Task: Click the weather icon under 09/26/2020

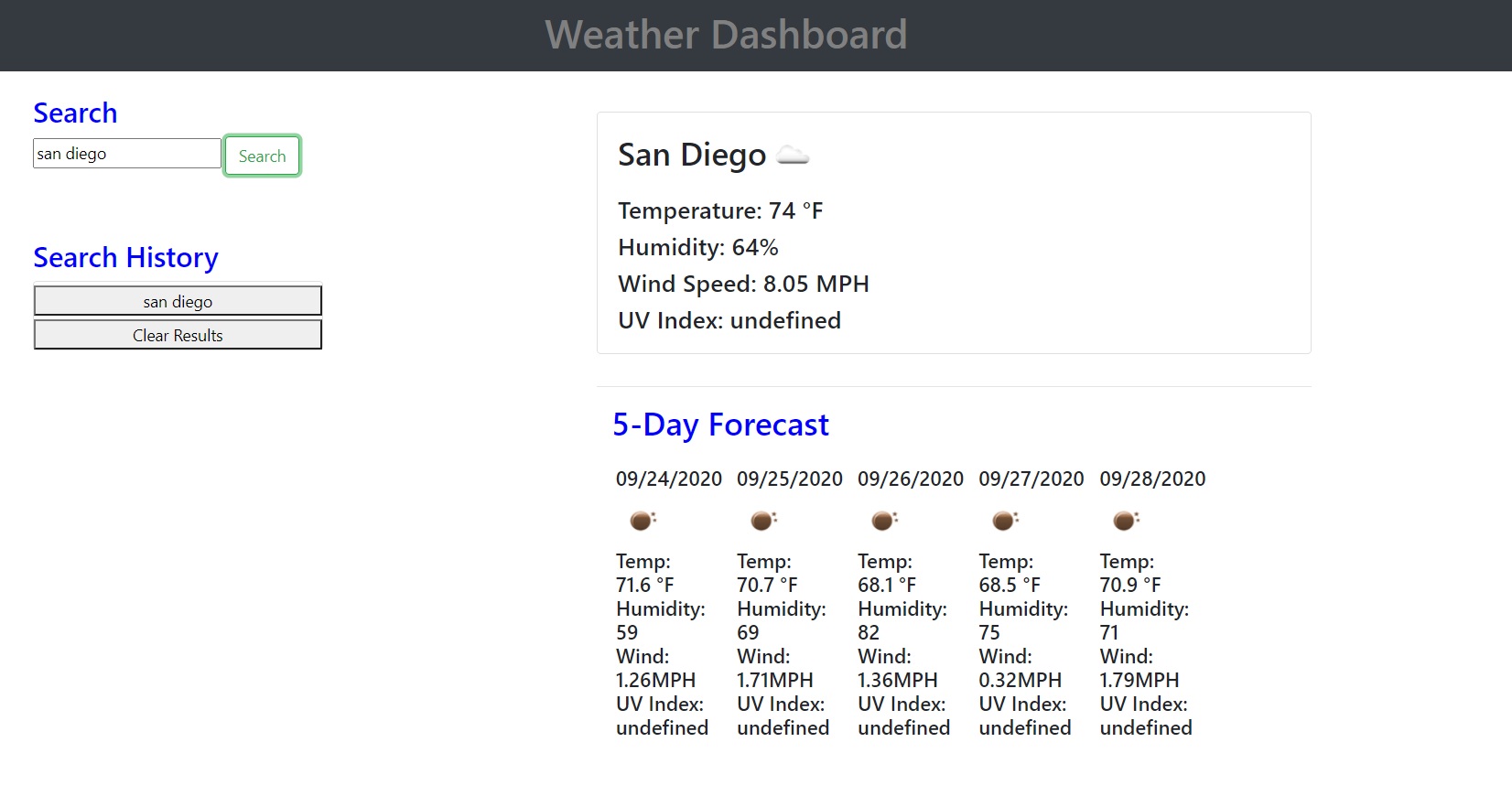Action: click(x=883, y=521)
